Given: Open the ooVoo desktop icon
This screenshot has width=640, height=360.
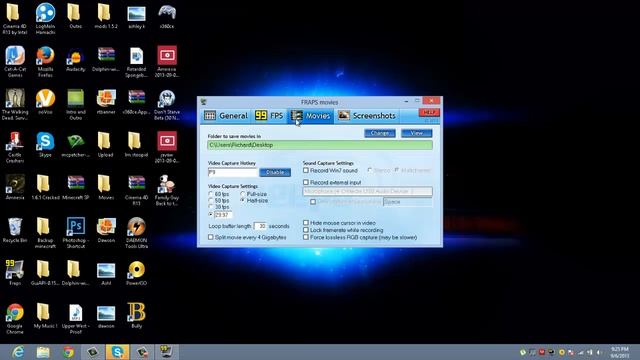Looking at the screenshot, I should pyautogui.click(x=45, y=102).
